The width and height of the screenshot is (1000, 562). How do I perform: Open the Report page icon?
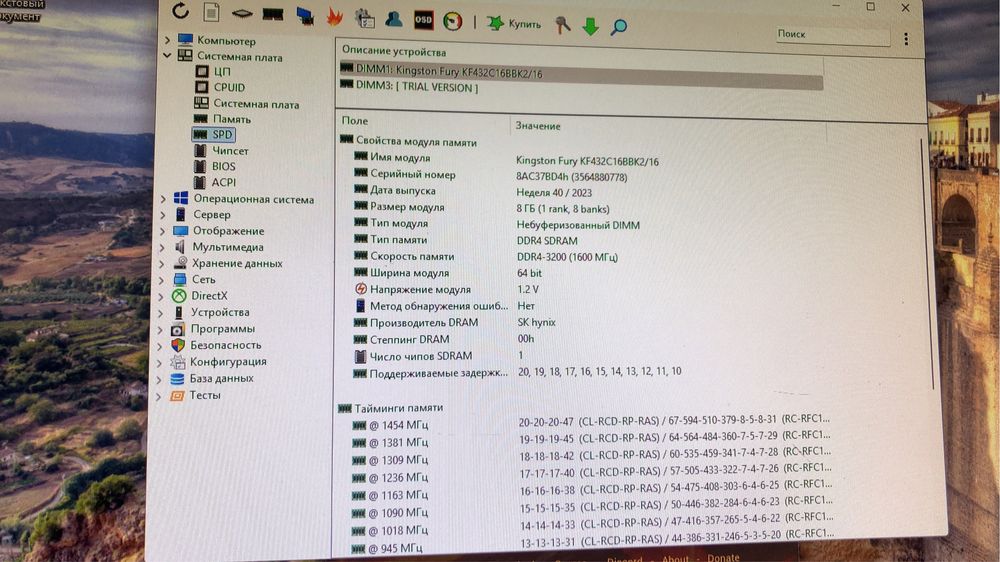[212, 12]
